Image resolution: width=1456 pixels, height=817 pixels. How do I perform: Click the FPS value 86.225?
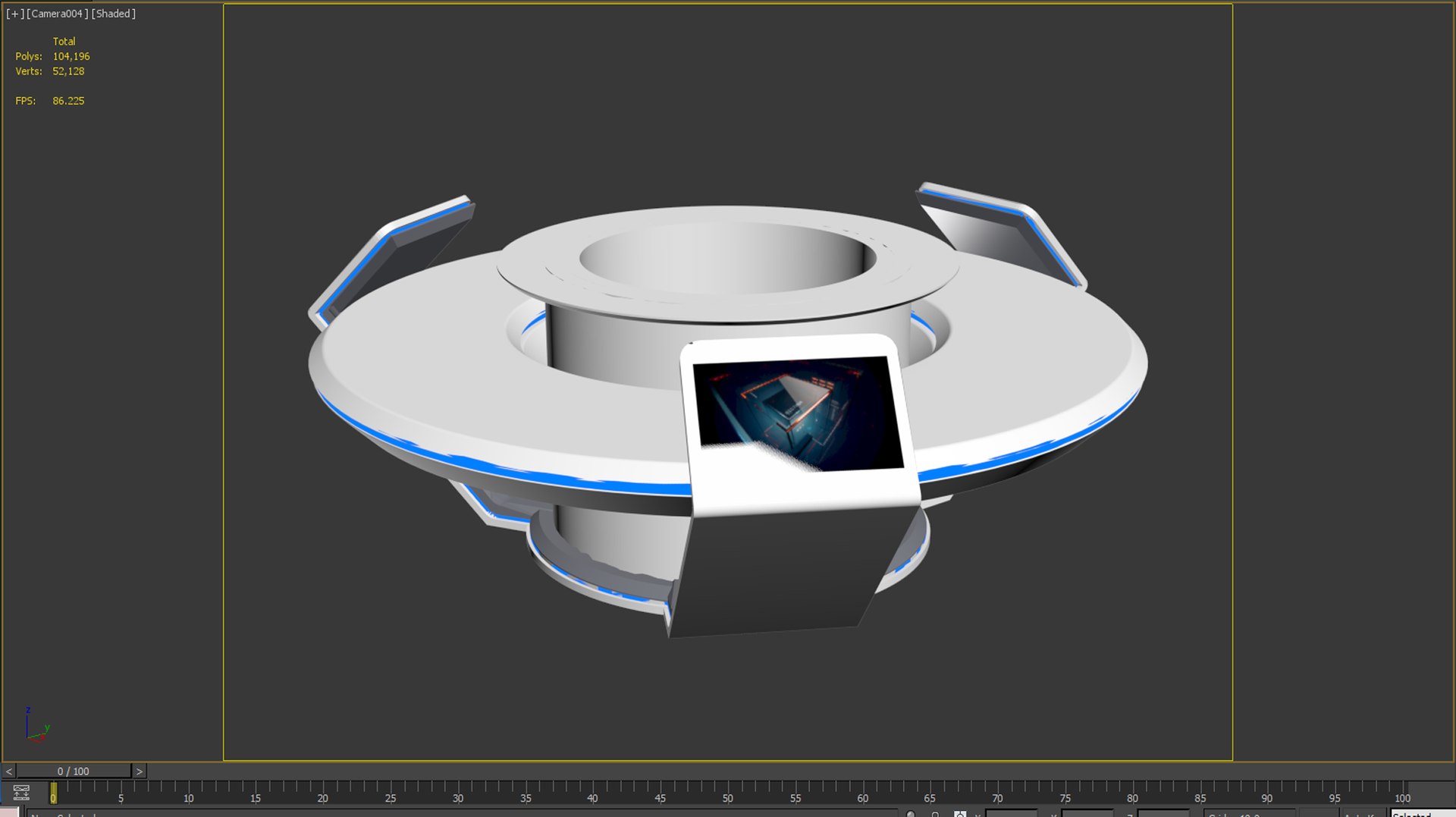tap(68, 101)
